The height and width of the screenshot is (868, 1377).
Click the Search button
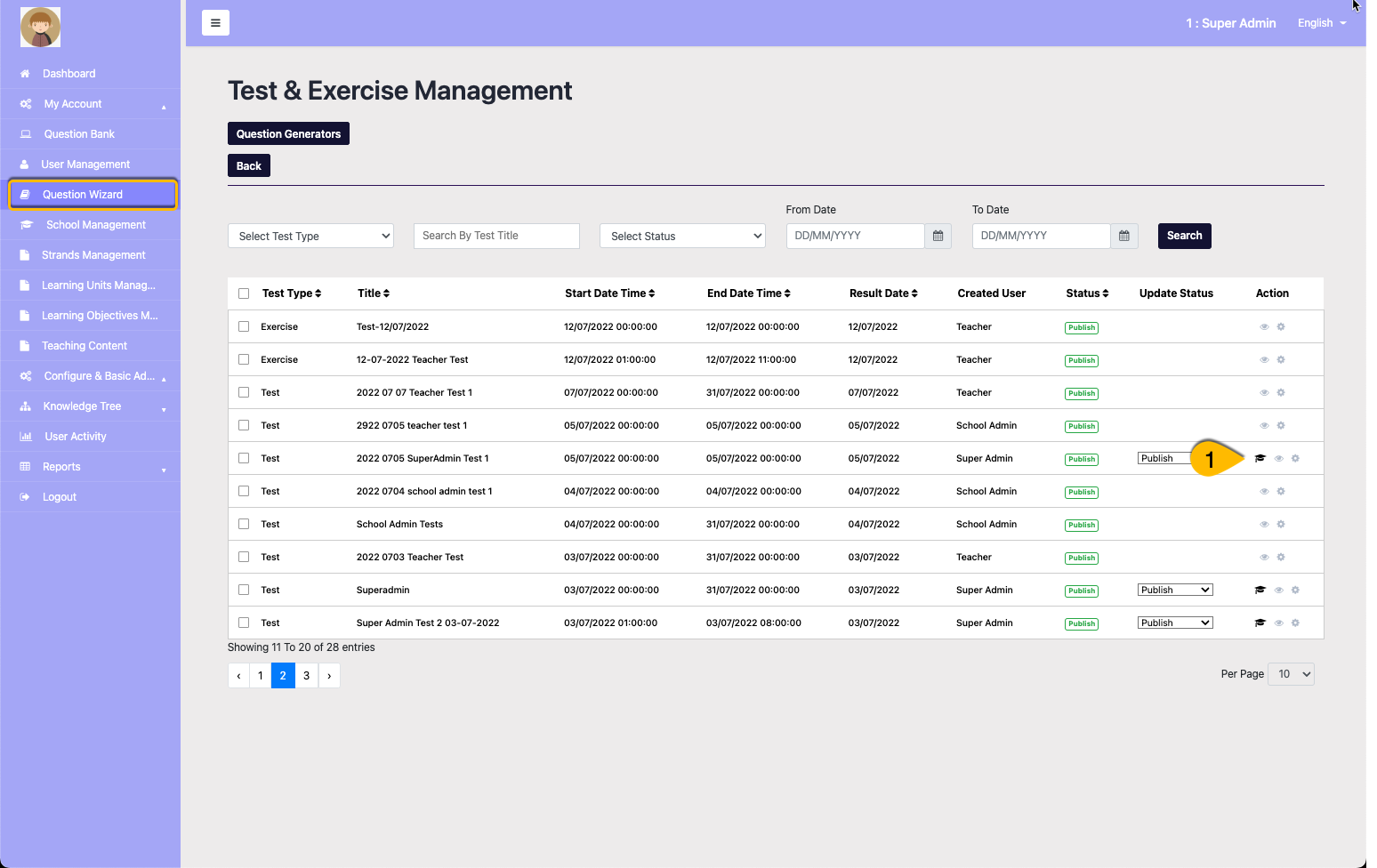[x=1184, y=236]
